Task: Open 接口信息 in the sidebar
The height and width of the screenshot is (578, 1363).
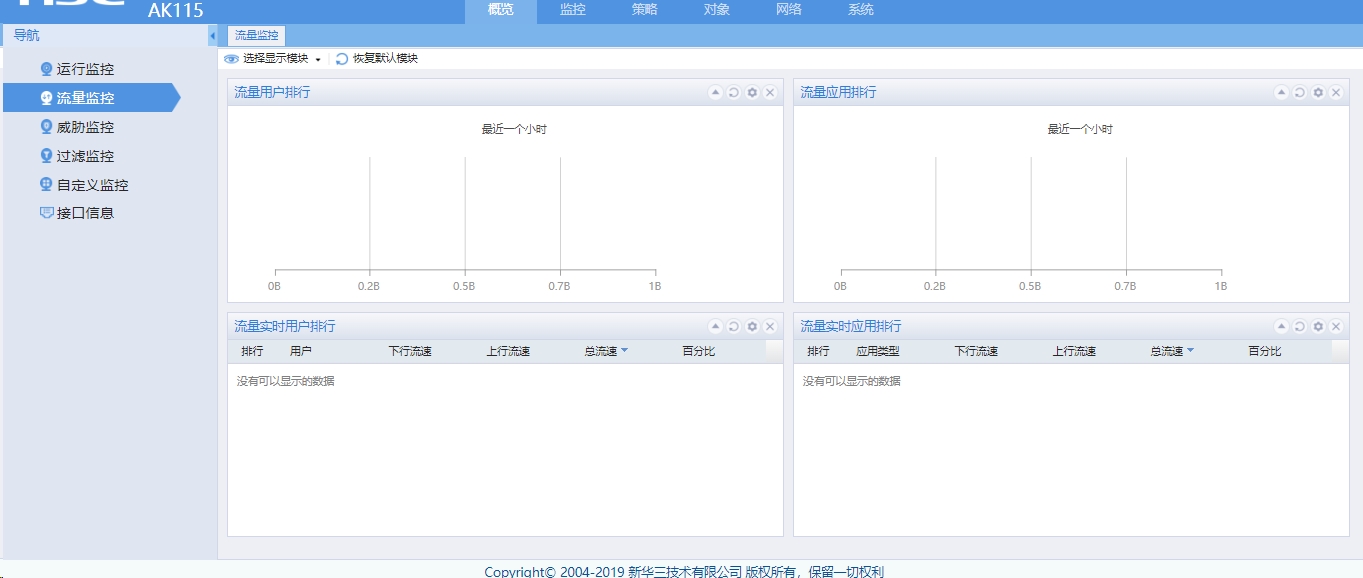Action: [x=85, y=213]
